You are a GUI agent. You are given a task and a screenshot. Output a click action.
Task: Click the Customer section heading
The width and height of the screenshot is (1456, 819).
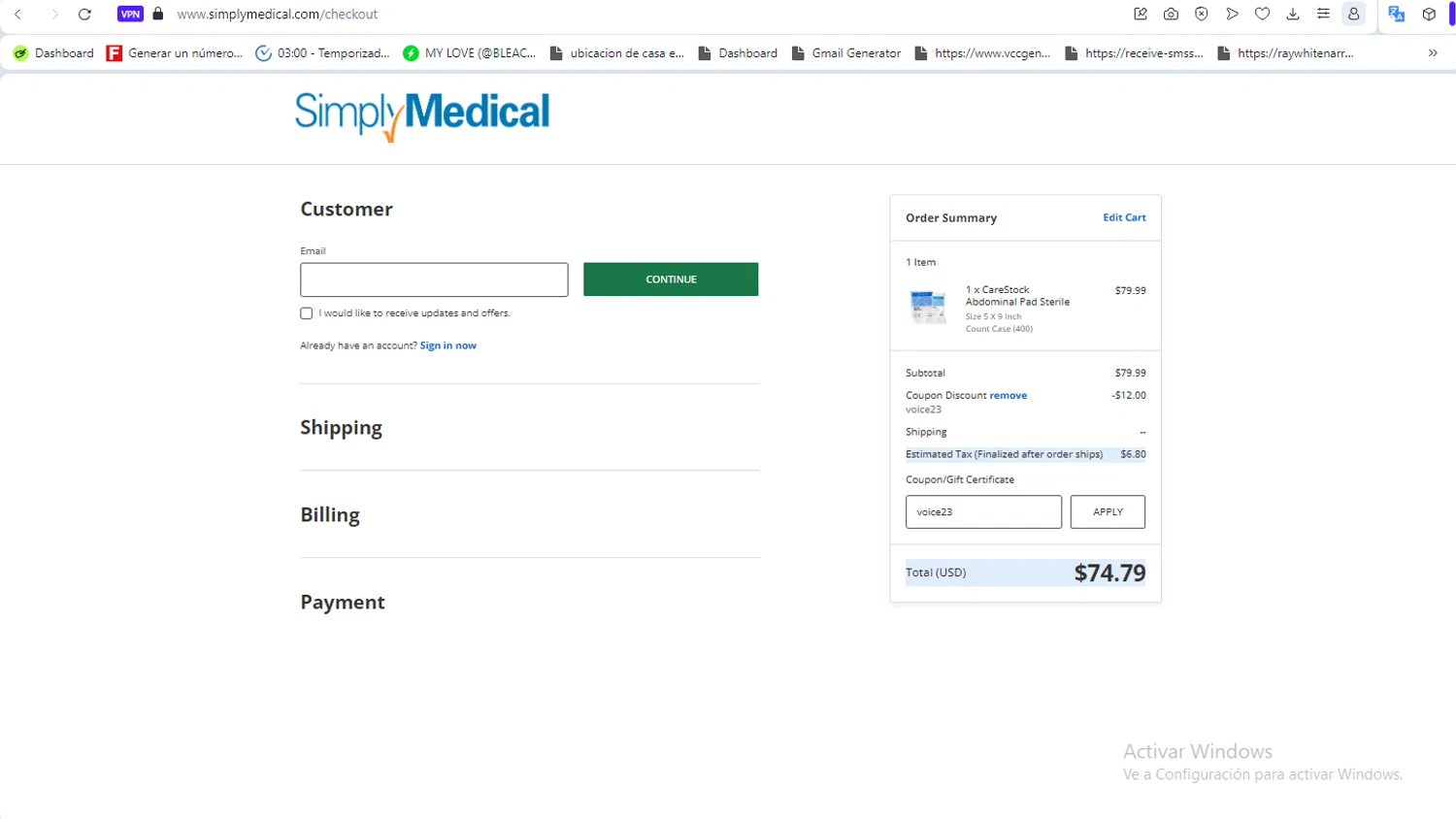(x=347, y=210)
